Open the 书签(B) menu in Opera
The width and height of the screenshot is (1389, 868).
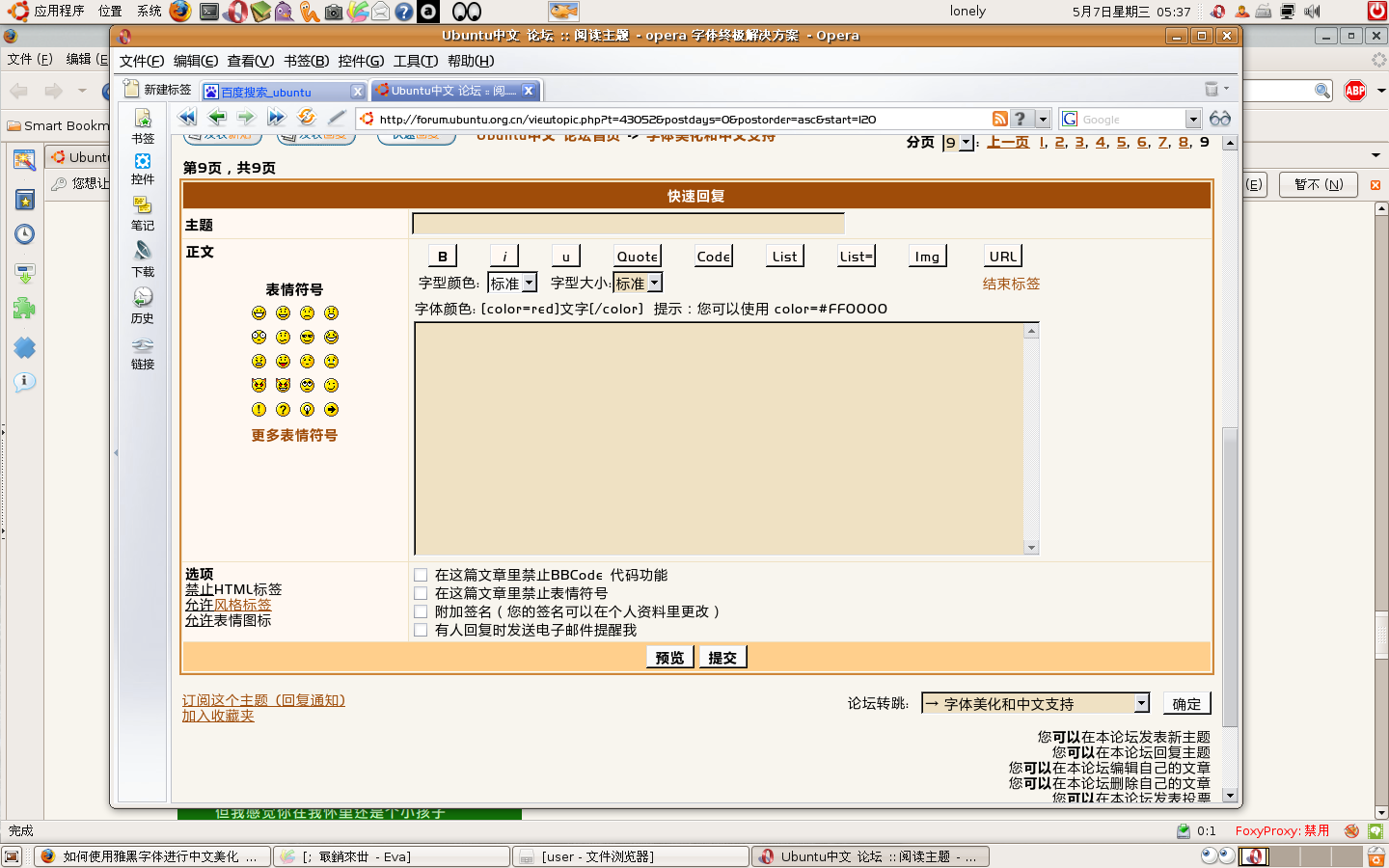point(307,61)
